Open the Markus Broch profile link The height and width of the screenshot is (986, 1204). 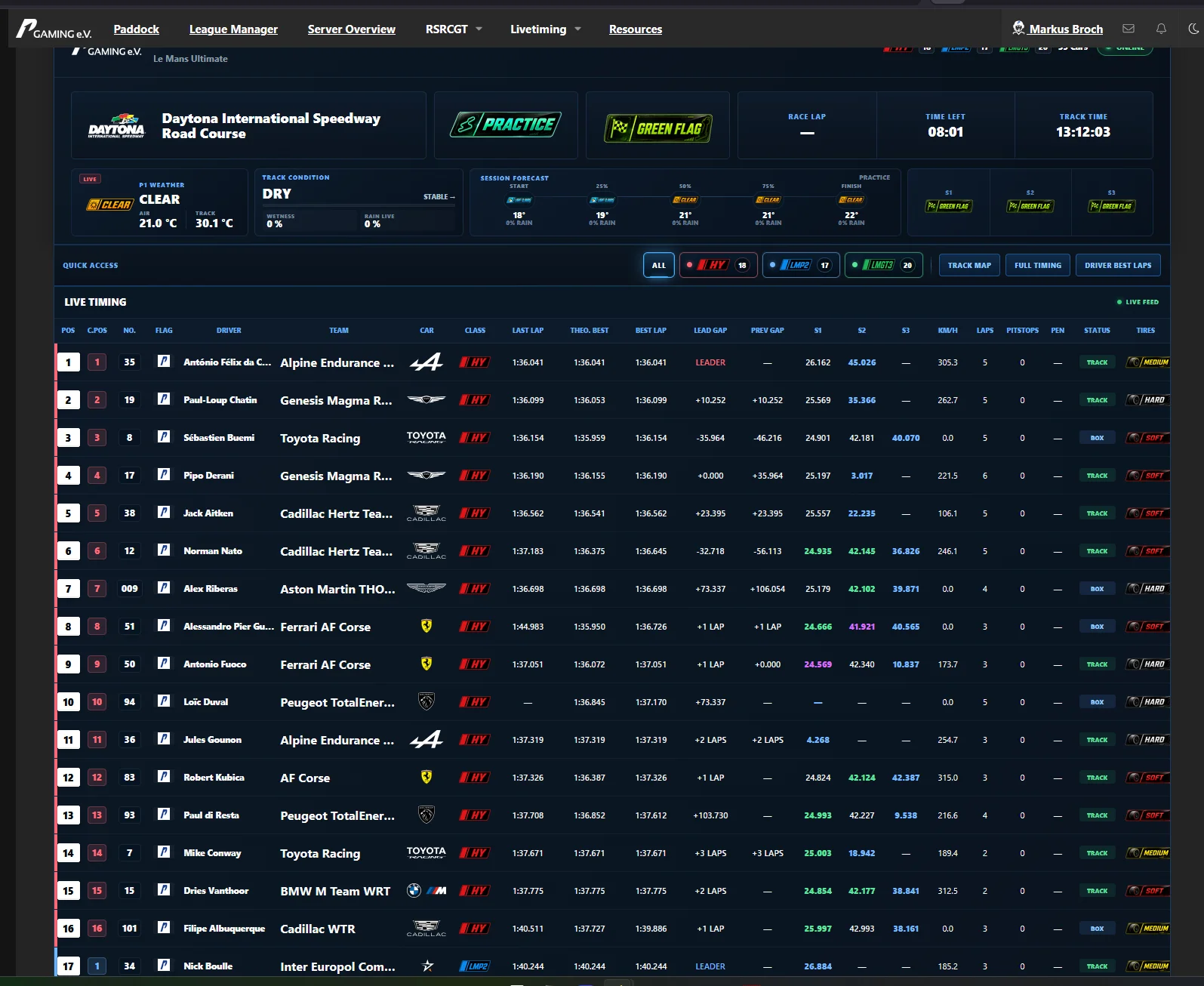click(1066, 29)
